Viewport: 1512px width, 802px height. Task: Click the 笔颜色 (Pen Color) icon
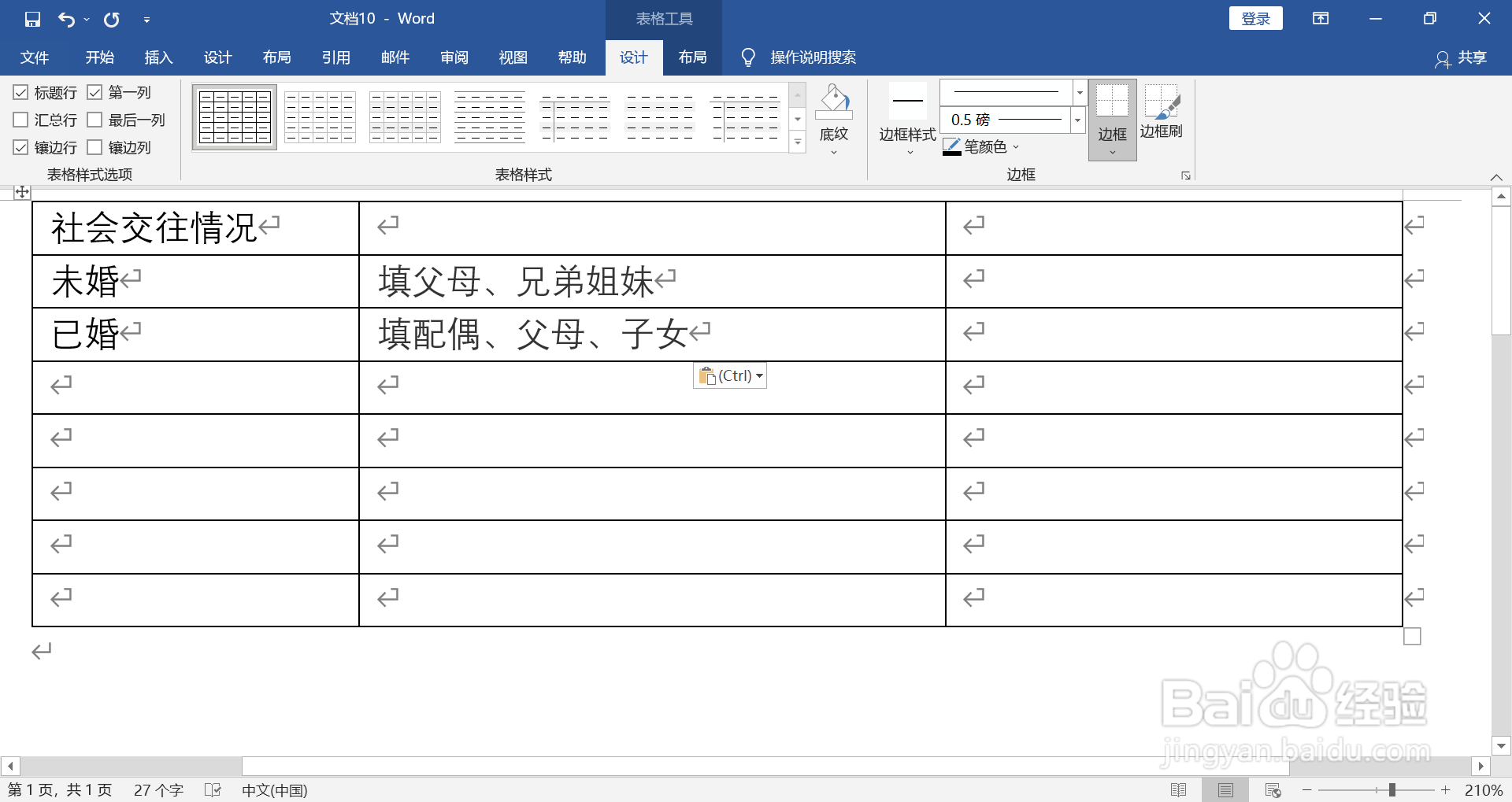pyautogui.click(x=951, y=146)
